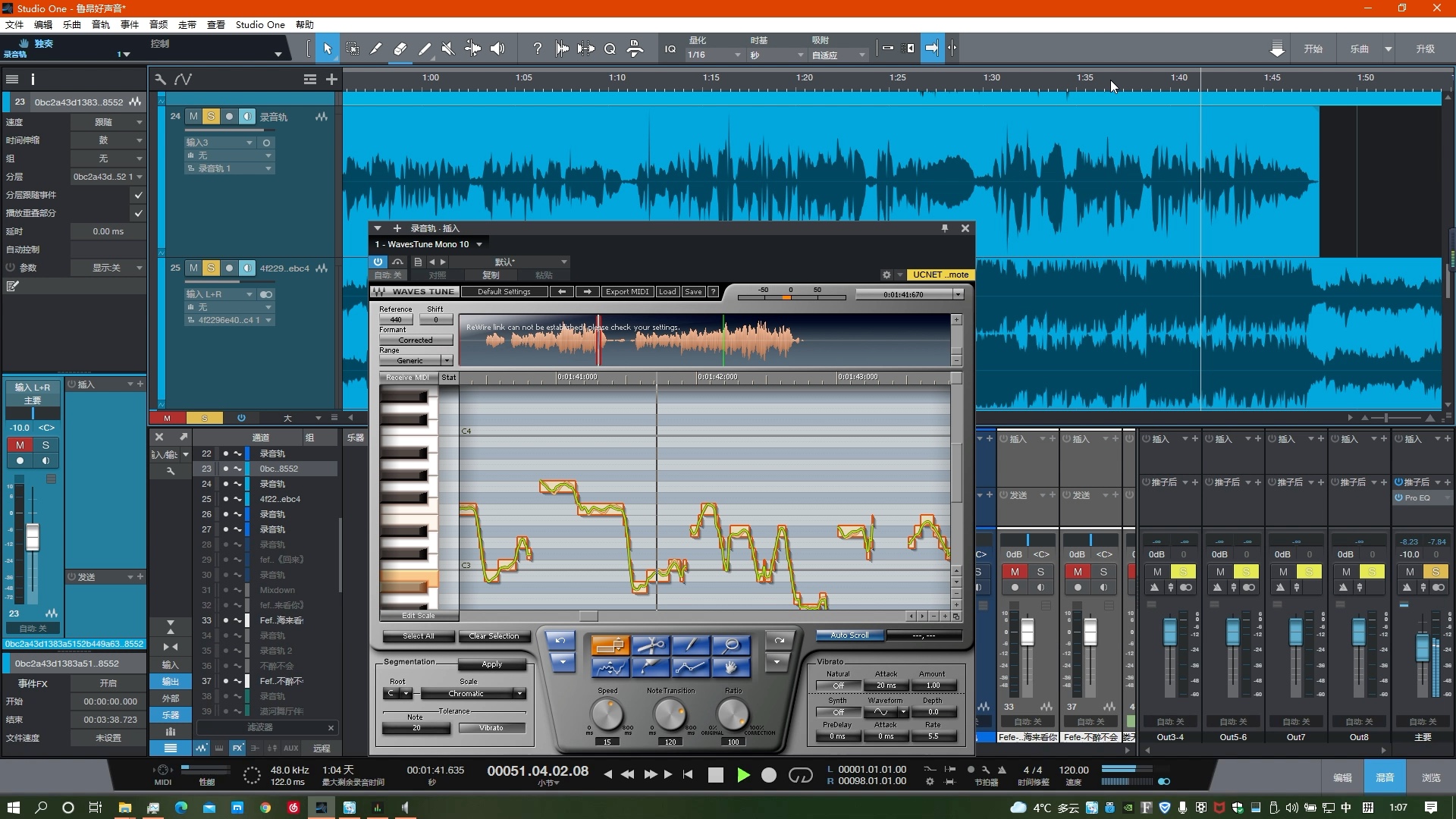Select the Waves Tune Slice scissors tool
The image size is (1456, 819).
point(651,645)
